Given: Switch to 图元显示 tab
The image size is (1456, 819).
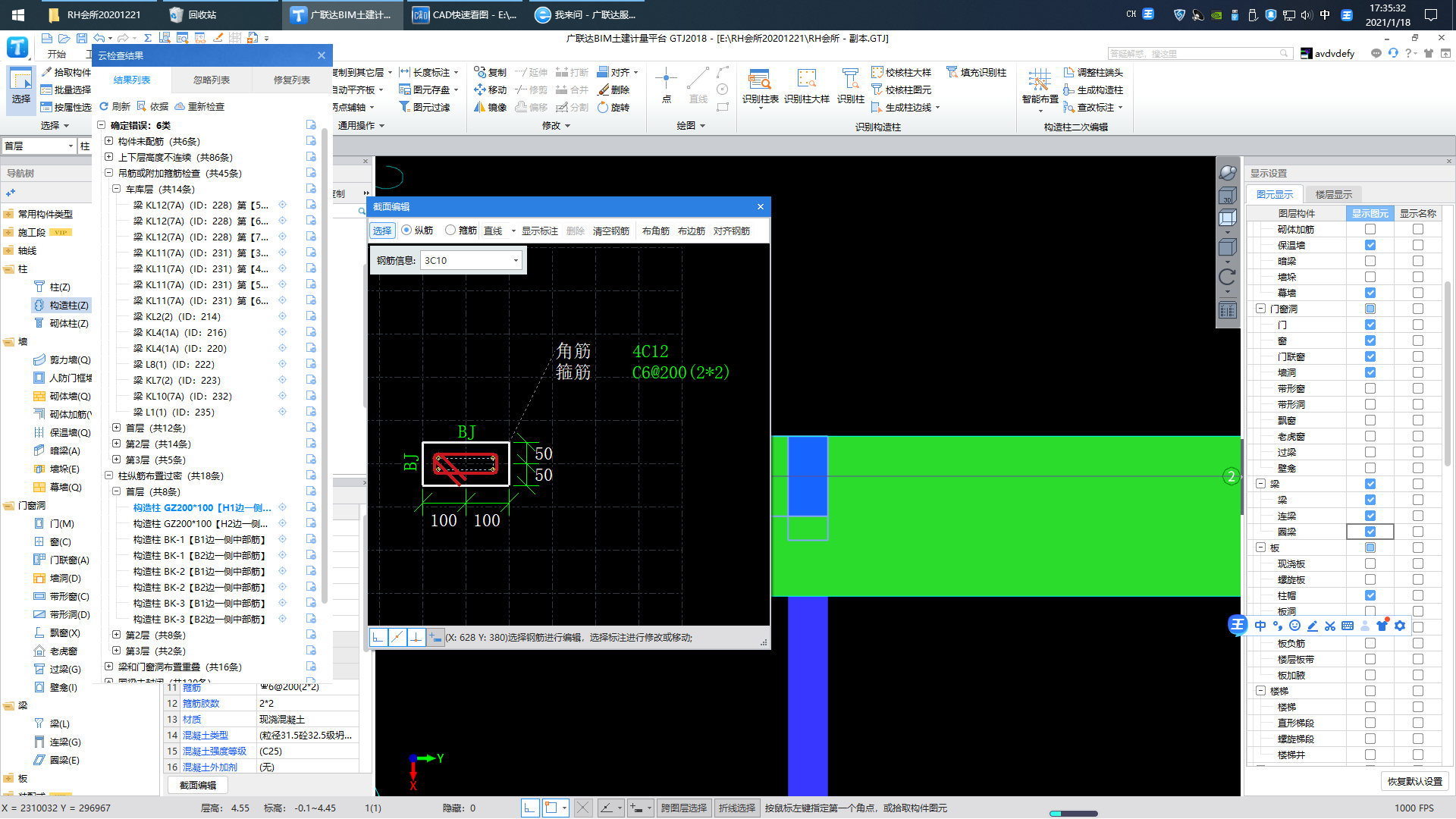Looking at the screenshot, I should coord(1275,194).
